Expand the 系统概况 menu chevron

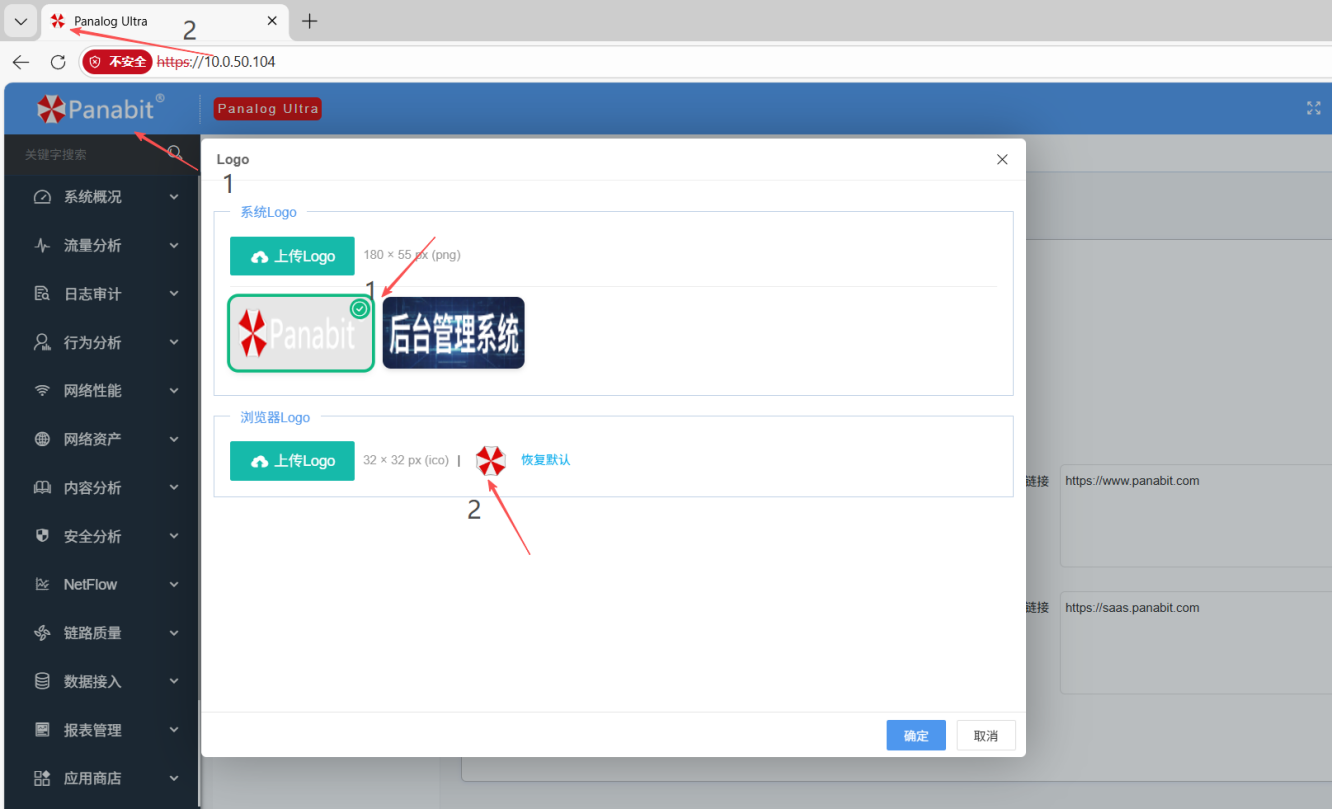[174, 197]
